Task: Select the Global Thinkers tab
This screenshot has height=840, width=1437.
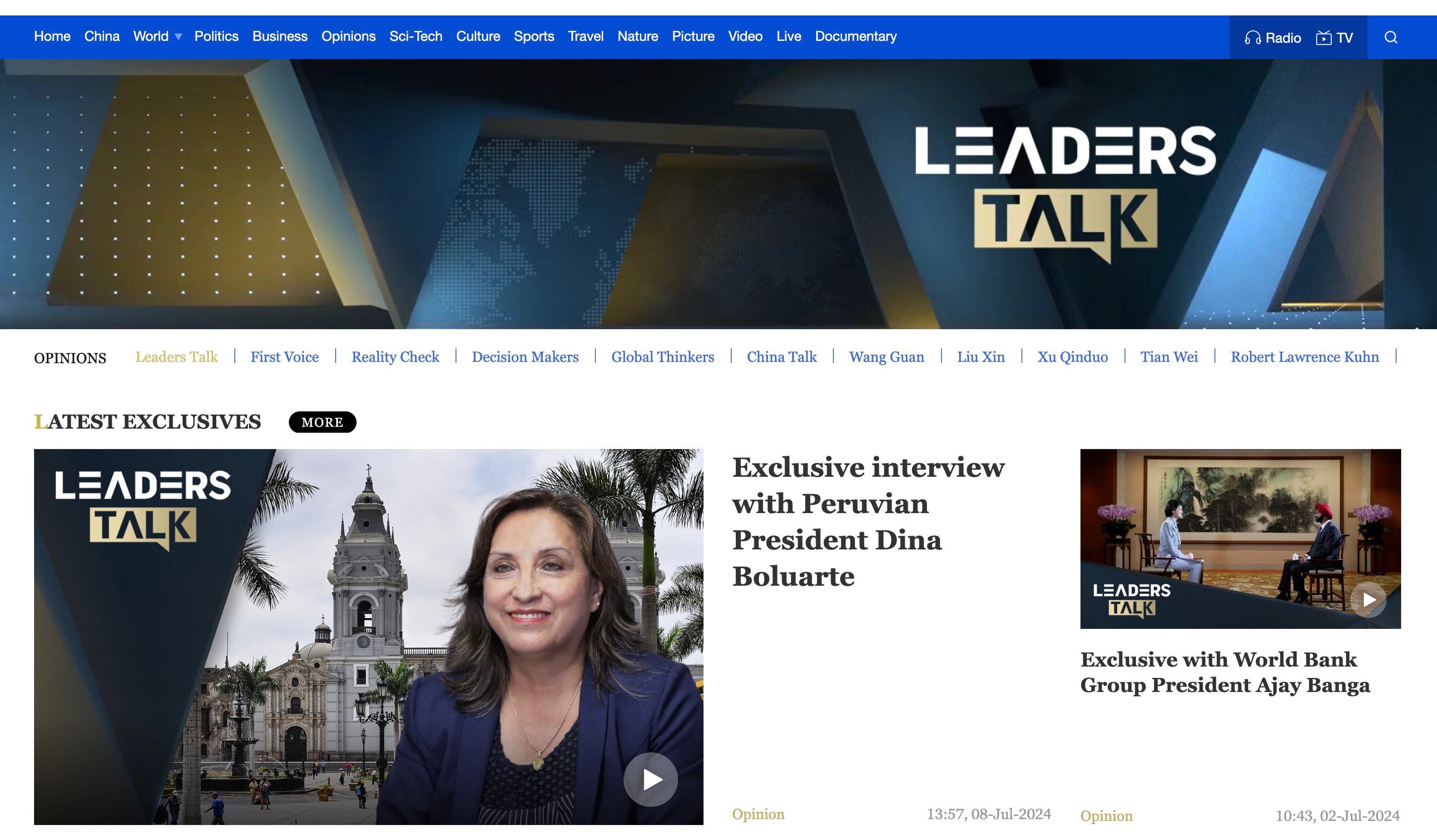Action: pyautogui.click(x=662, y=357)
